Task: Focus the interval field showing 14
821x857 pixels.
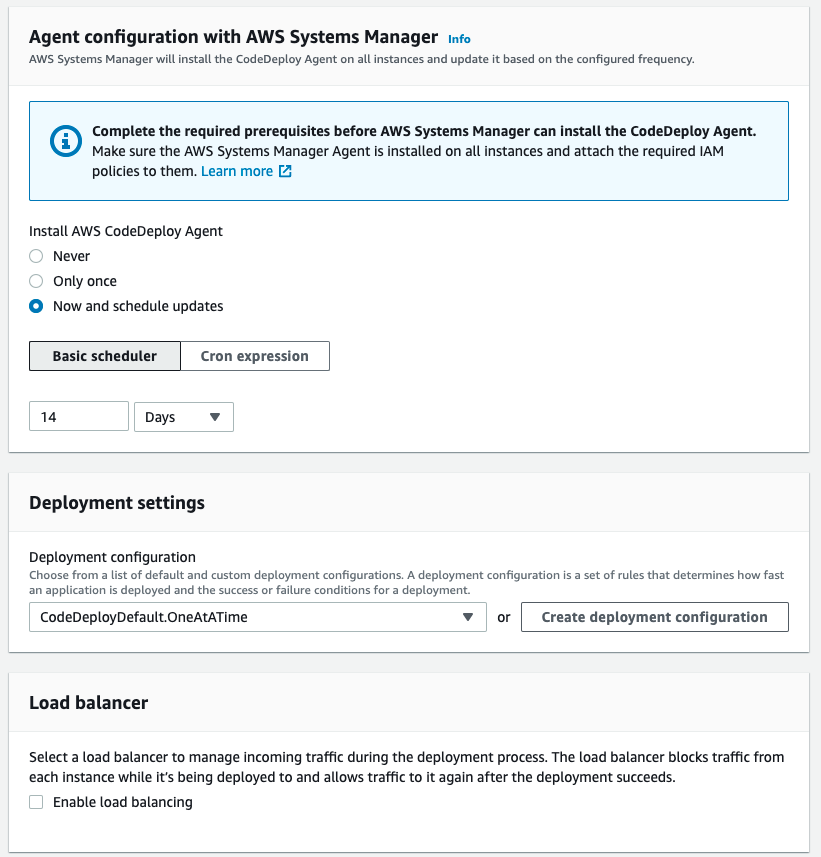Action: pyautogui.click(x=79, y=417)
